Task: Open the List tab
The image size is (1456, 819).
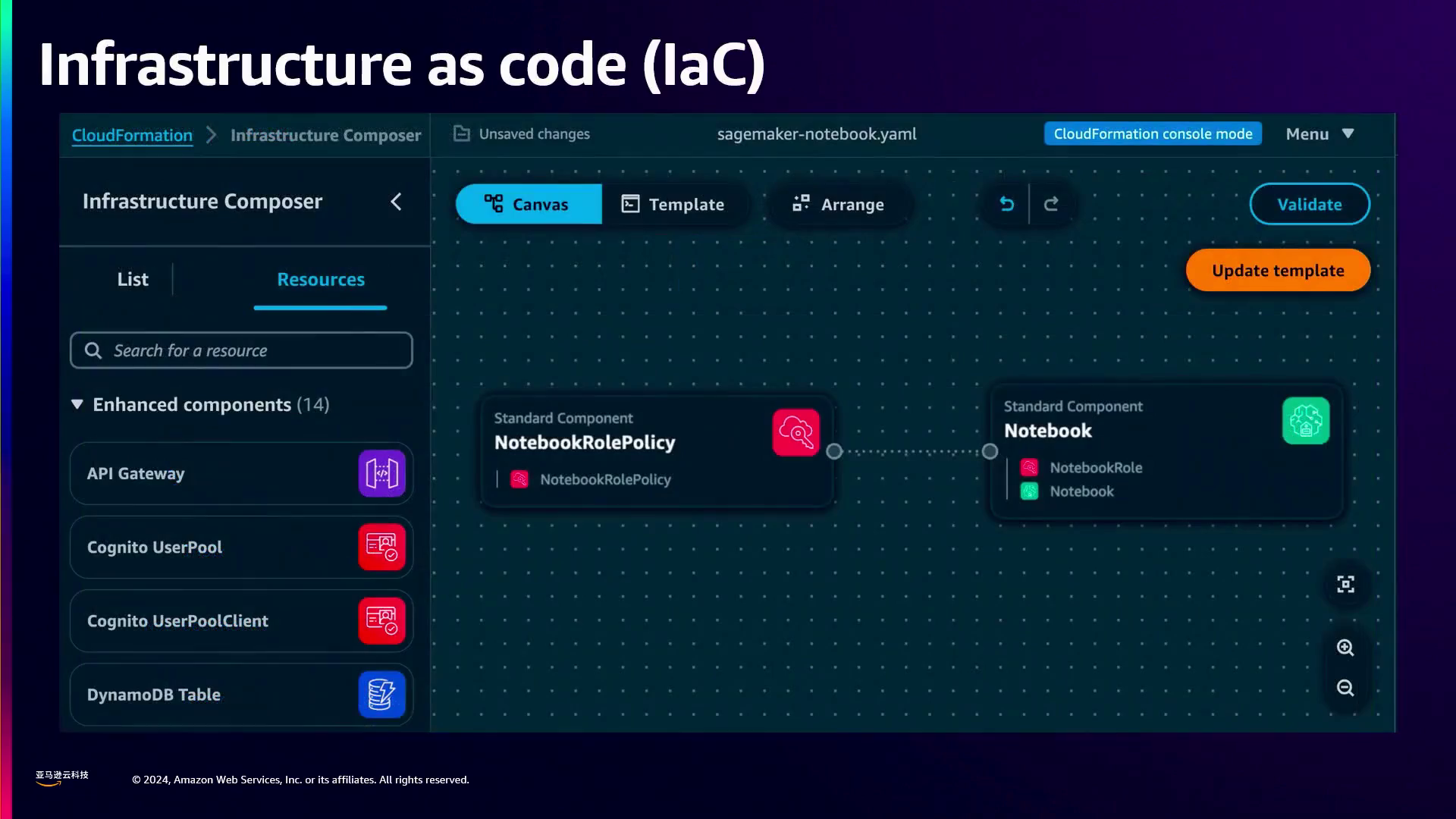Action: click(133, 280)
